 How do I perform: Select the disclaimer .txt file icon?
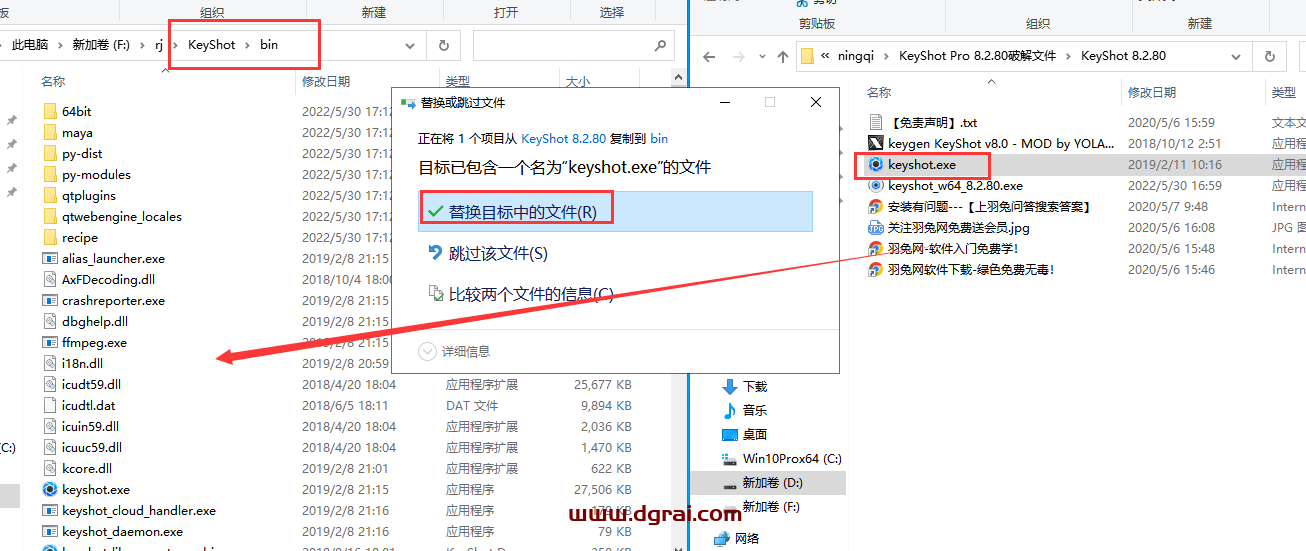[x=876, y=122]
